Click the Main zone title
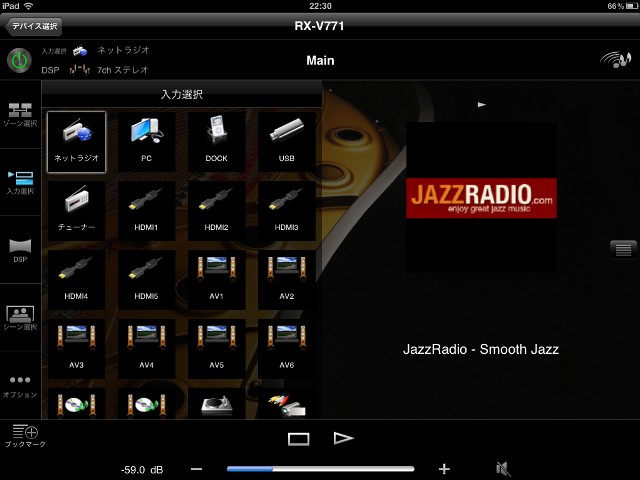 pos(320,61)
